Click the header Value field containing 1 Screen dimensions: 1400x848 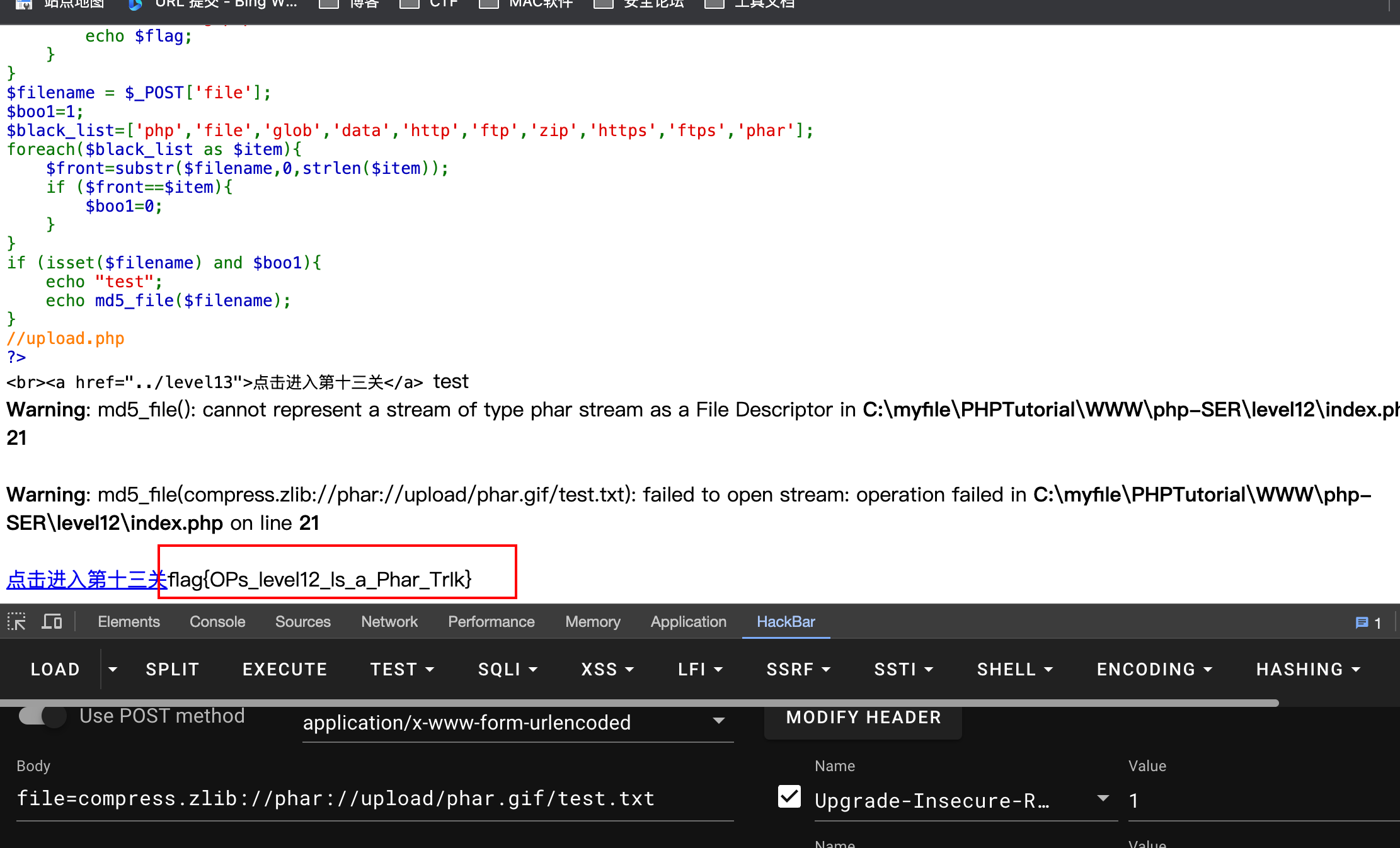[1263, 800]
